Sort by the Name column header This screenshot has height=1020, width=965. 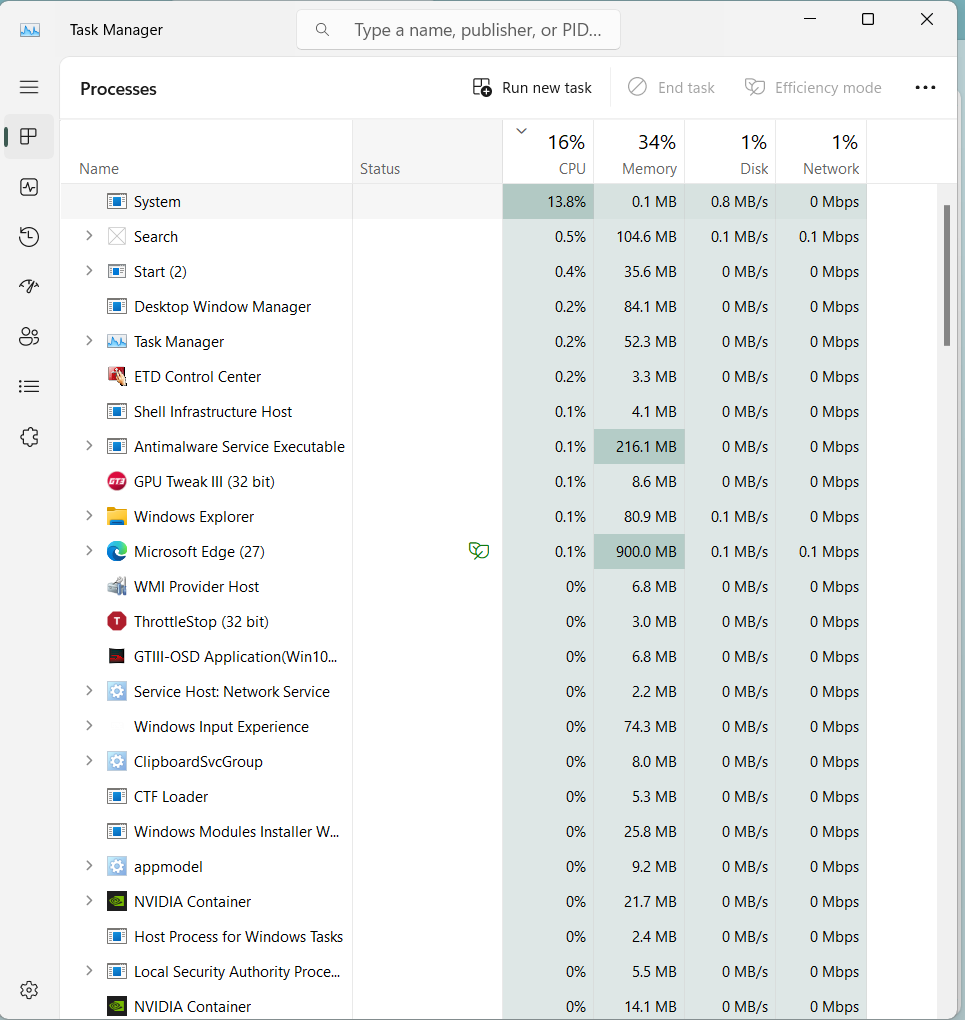coord(206,152)
